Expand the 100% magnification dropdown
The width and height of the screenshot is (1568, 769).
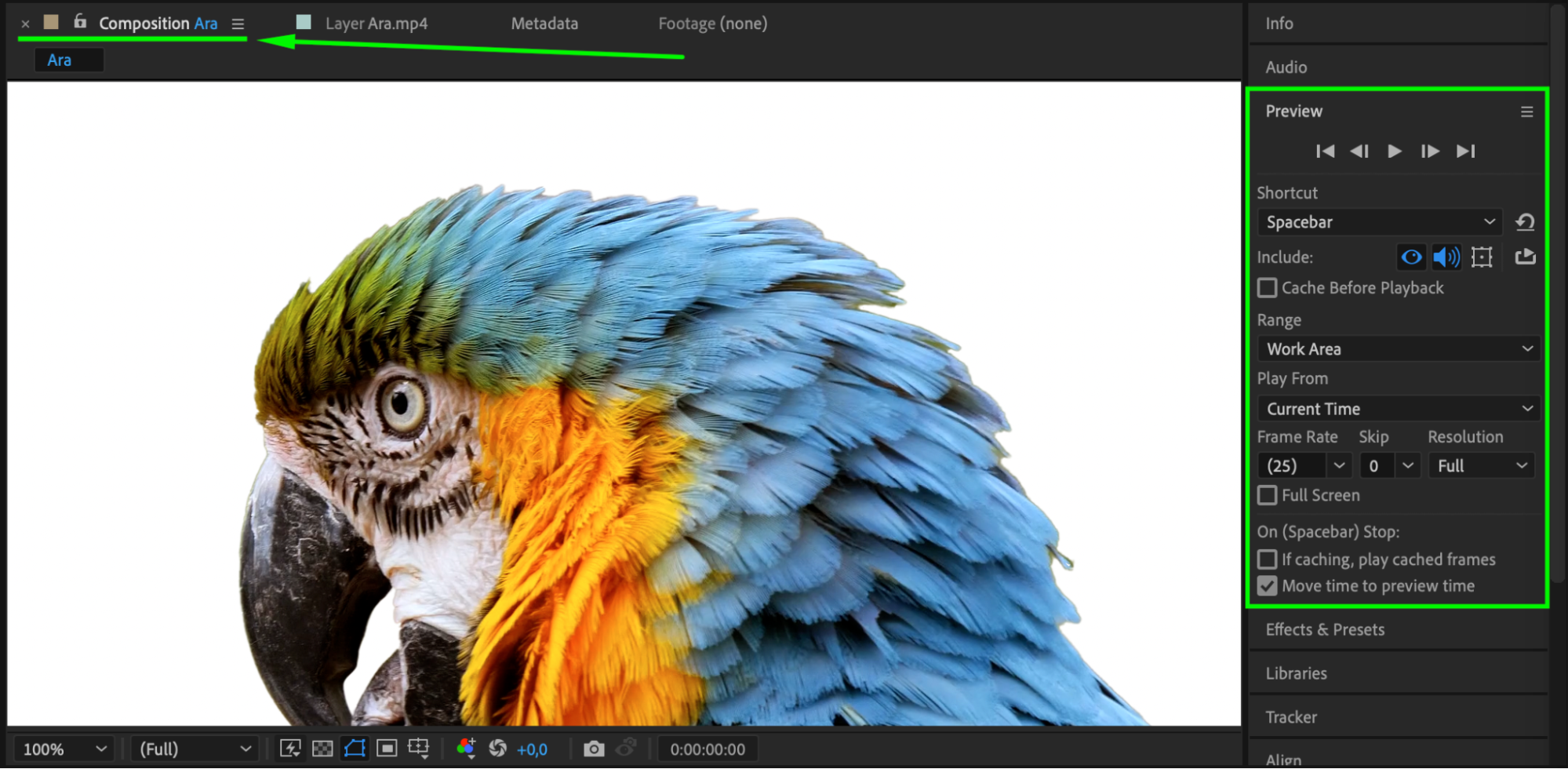[x=64, y=749]
